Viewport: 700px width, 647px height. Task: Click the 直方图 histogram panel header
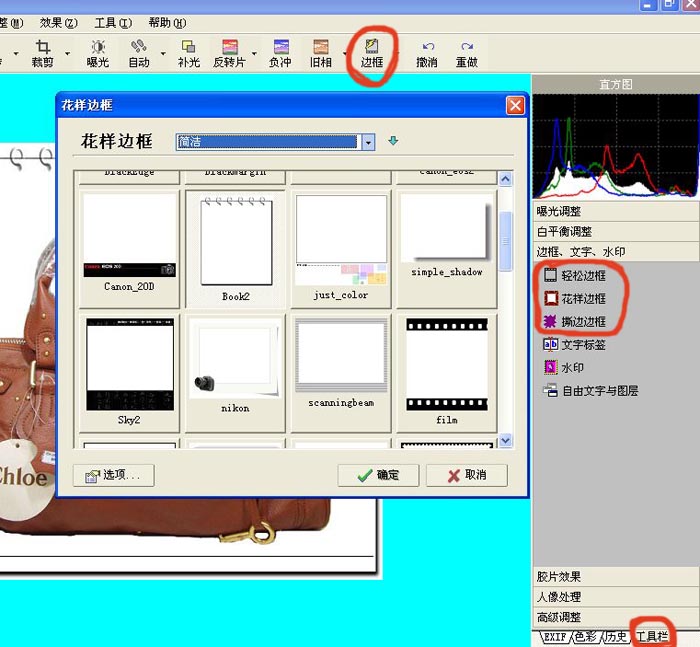coord(616,84)
